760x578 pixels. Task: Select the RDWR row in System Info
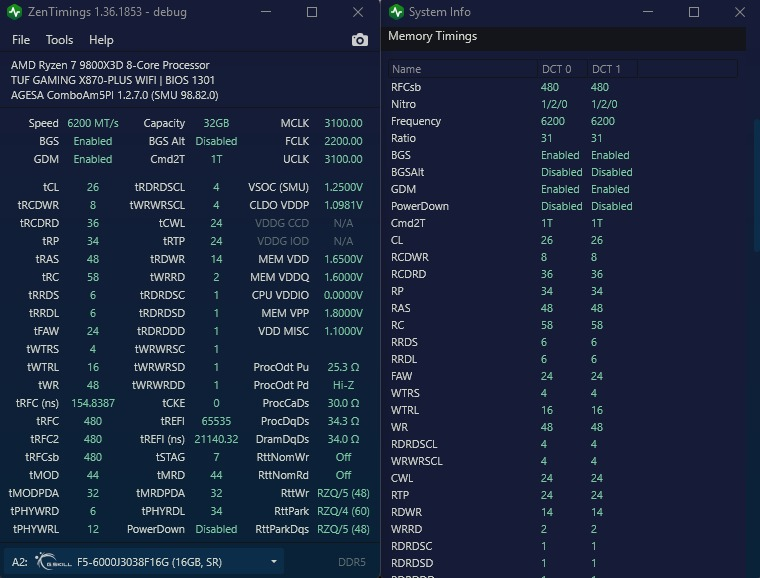coord(562,512)
